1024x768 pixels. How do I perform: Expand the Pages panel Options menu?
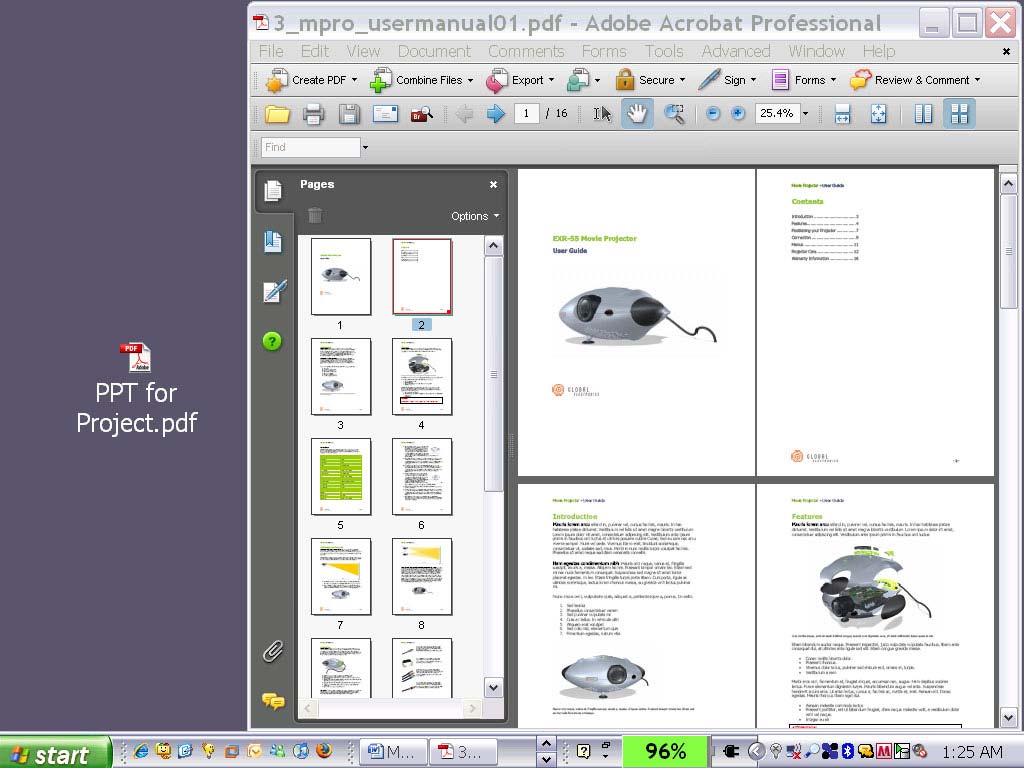pos(474,216)
